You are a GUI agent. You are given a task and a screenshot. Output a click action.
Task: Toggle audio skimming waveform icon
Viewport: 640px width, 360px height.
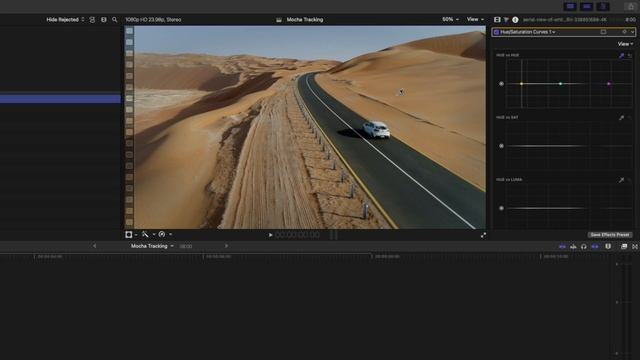coord(573,247)
